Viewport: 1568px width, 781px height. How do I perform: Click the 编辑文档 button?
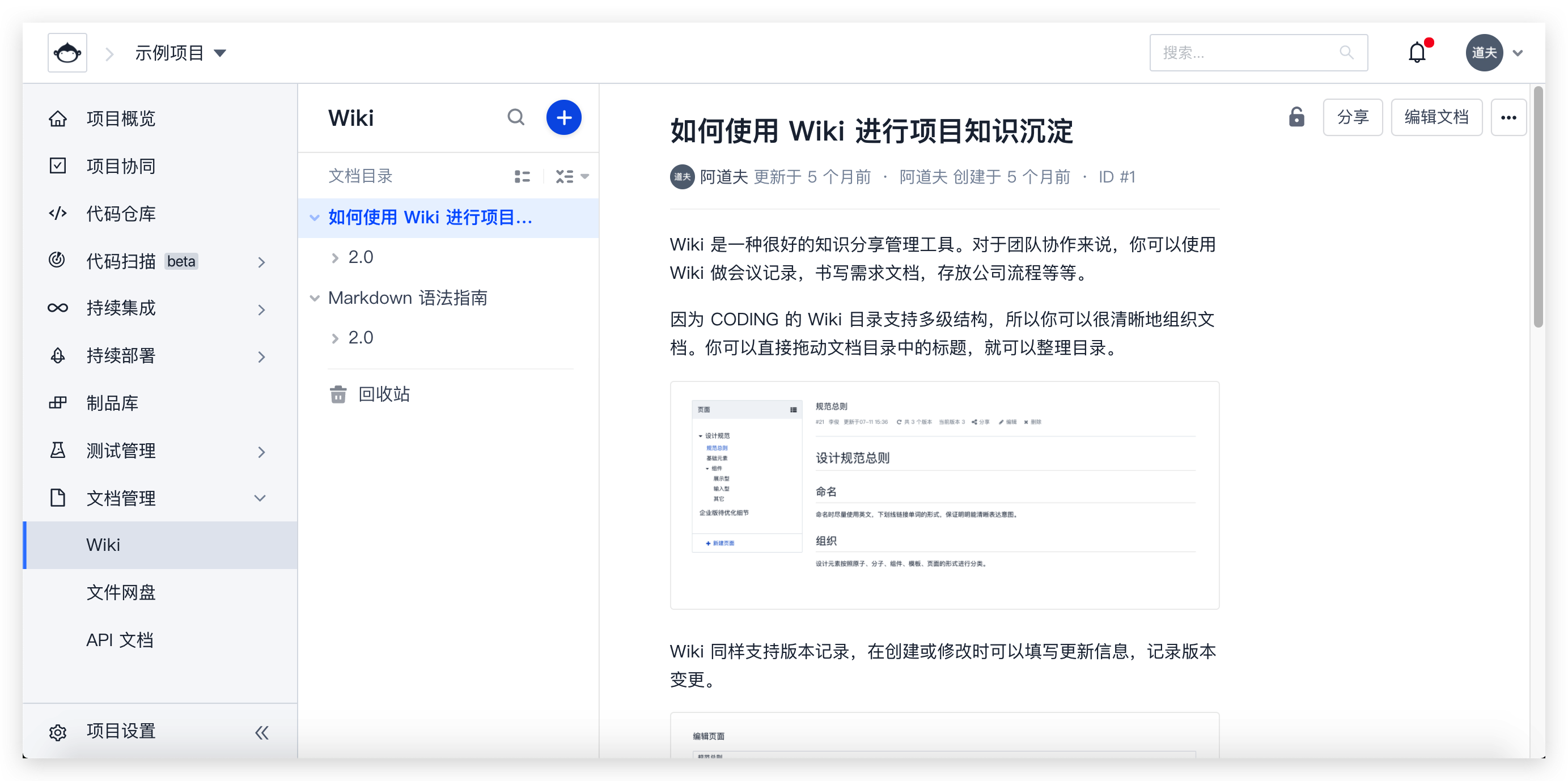click(1436, 117)
